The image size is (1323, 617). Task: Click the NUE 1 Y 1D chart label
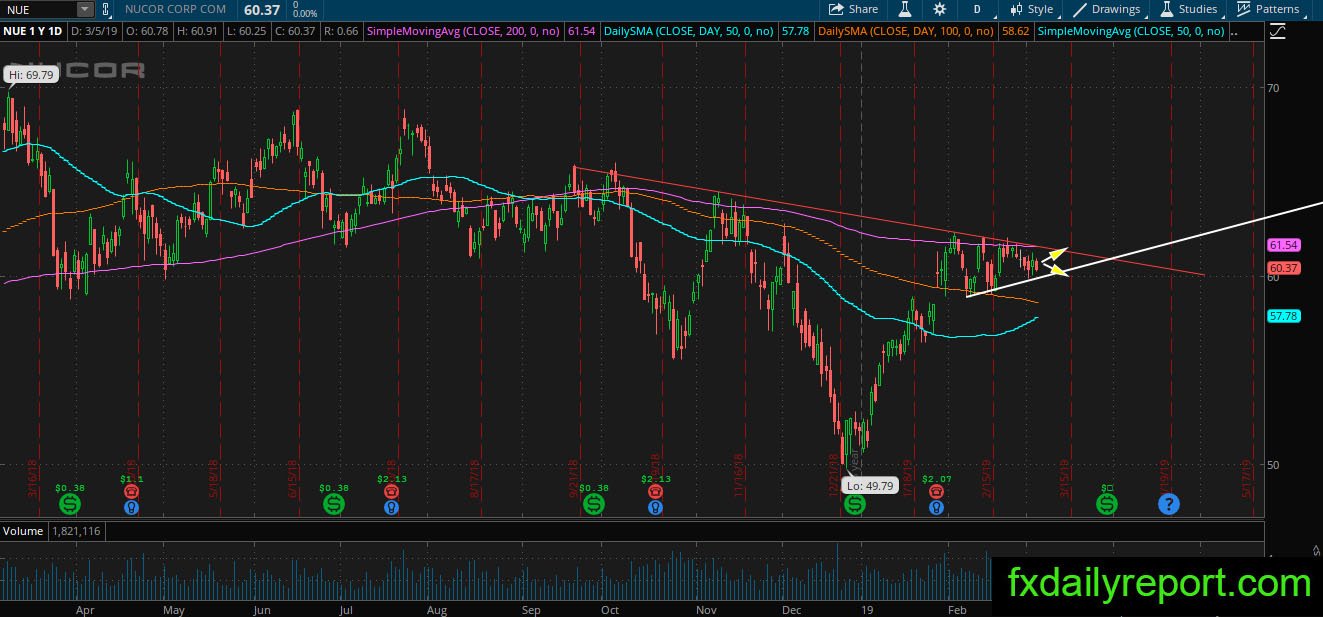(34, 31)
